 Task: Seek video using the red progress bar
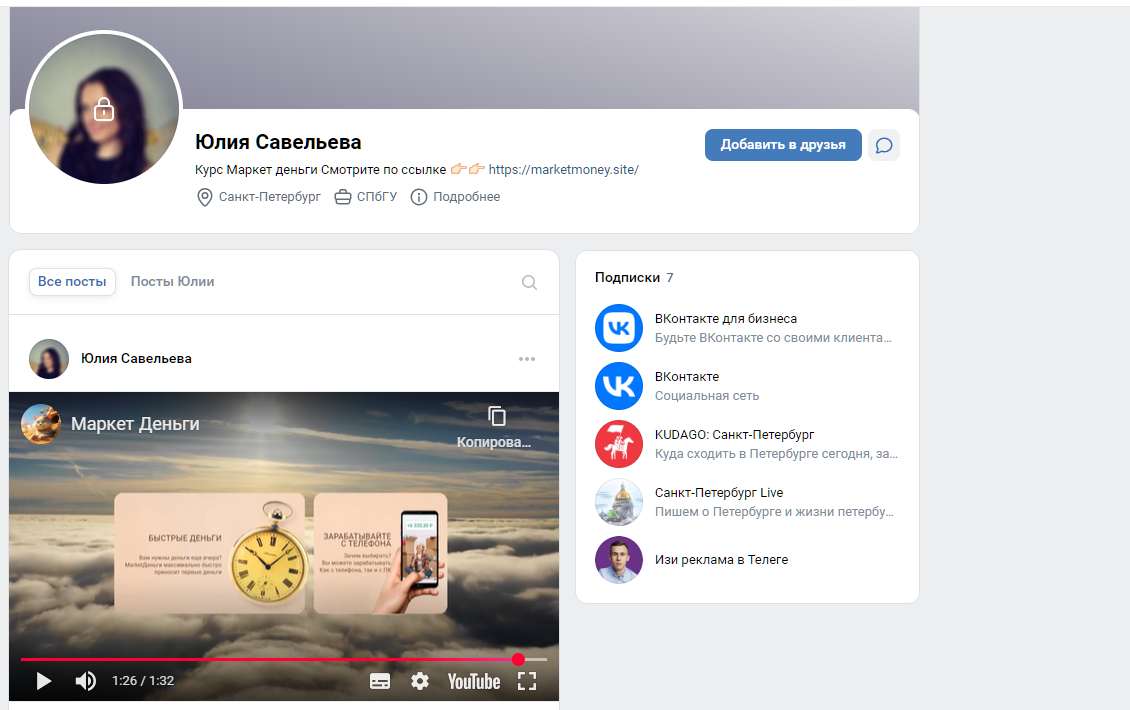click(x=283, y=660)
